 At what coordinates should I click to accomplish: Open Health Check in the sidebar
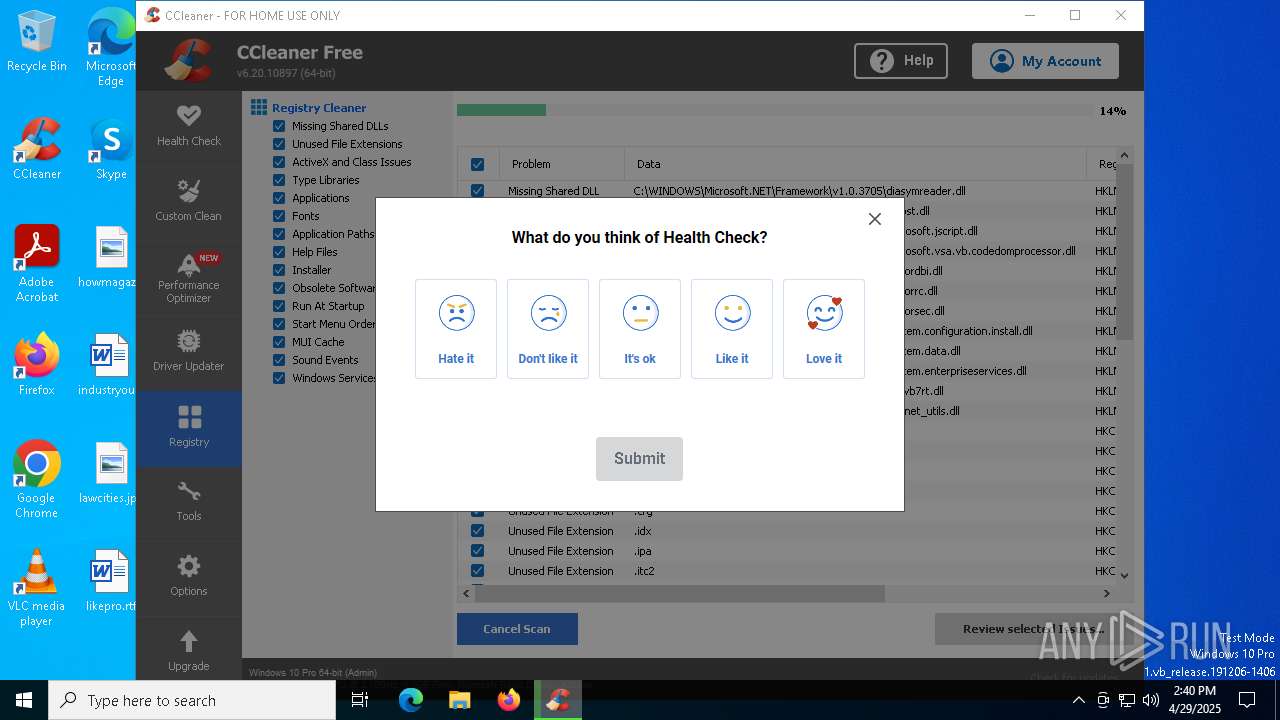(x=189, y=127)
